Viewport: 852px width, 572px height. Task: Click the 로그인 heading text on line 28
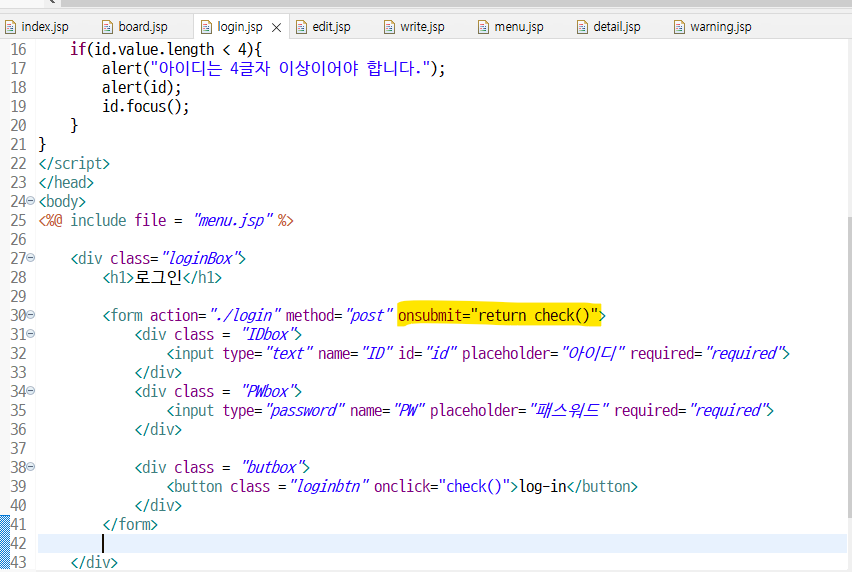click(158, 277)
